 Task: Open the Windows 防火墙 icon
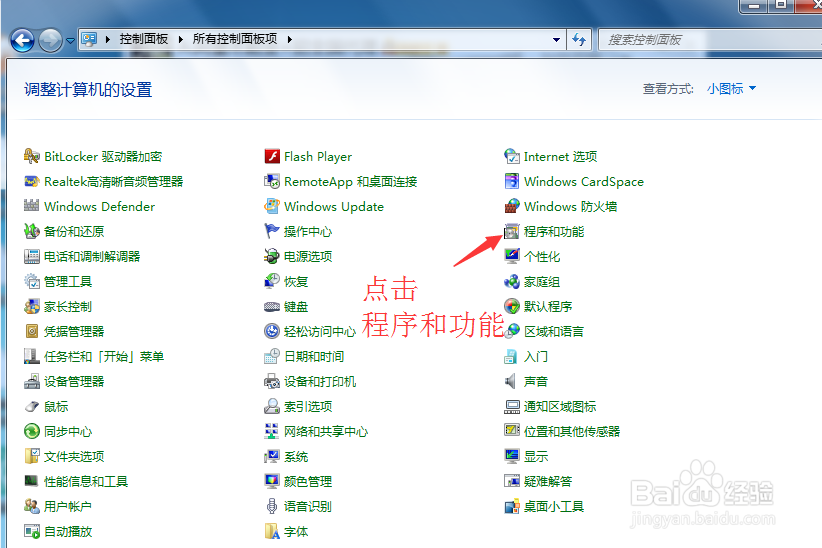[x=512, y=206]
